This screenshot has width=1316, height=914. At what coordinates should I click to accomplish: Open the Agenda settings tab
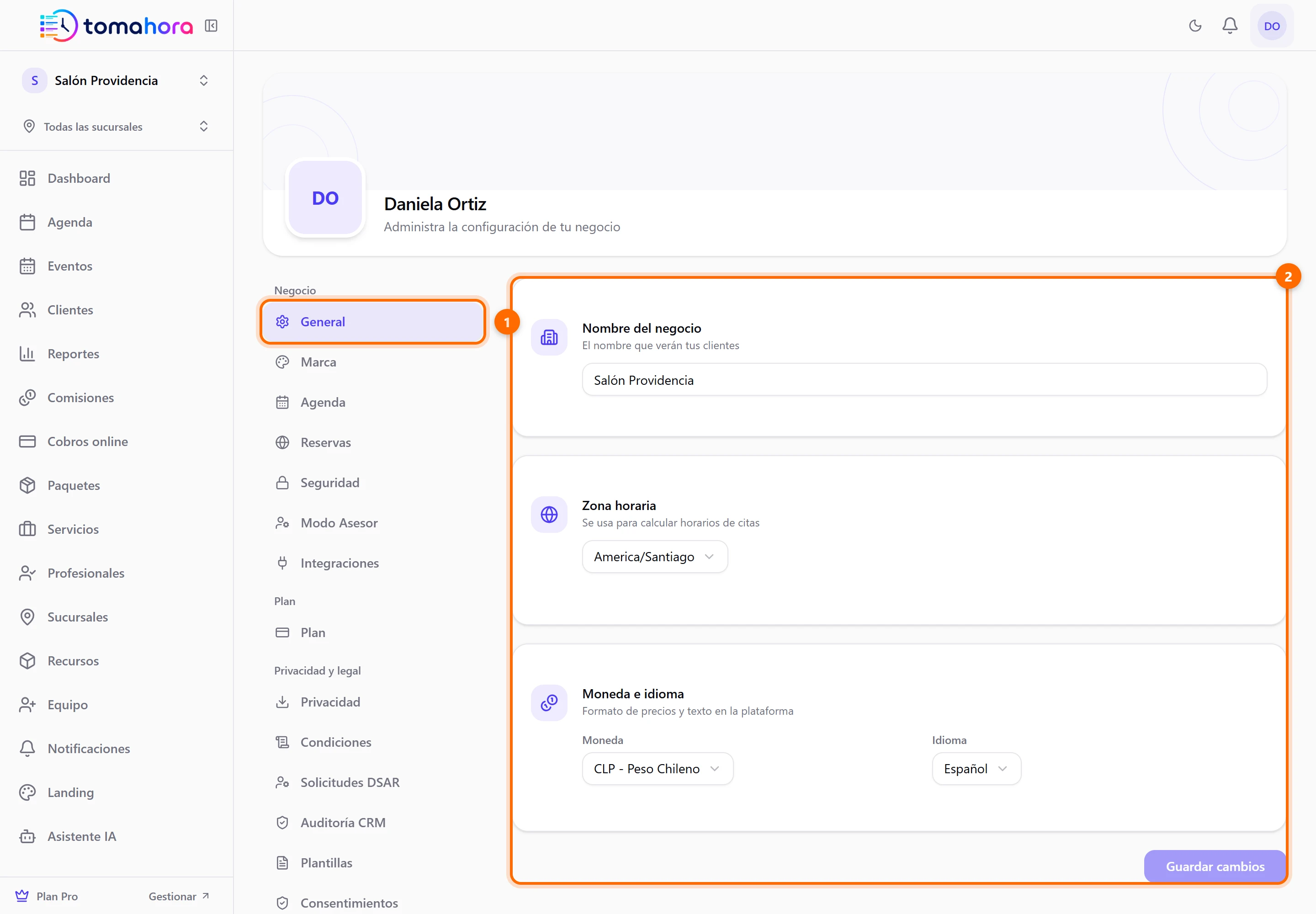click(x=373, y=402)
